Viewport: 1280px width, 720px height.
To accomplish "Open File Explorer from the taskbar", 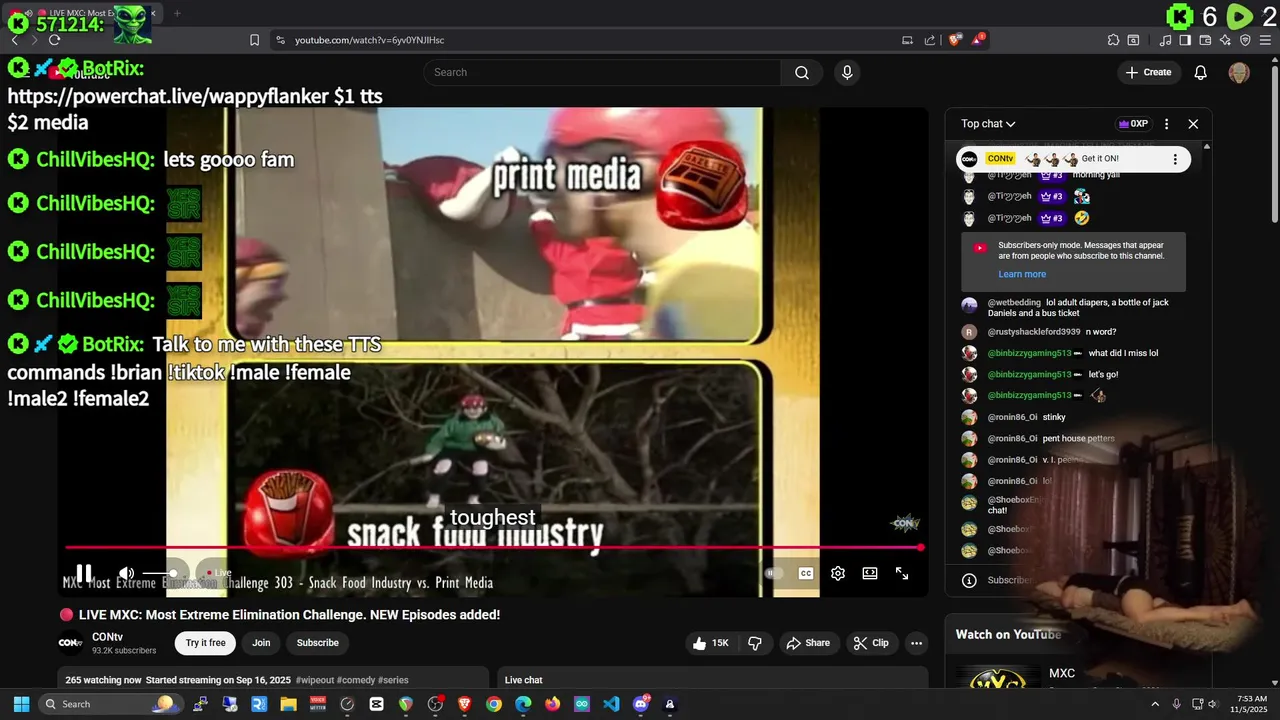I will tap(288, 704).
